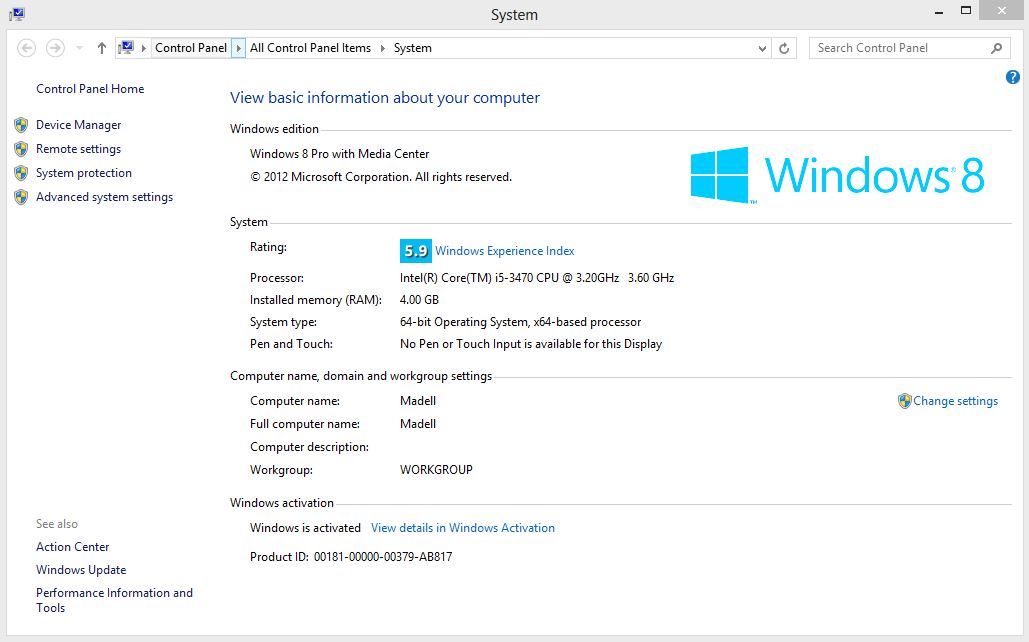Viewport: 1029px width, 642px height.
Task: Open the chevron after Control Panel breadcrumb
Action: 237,47
